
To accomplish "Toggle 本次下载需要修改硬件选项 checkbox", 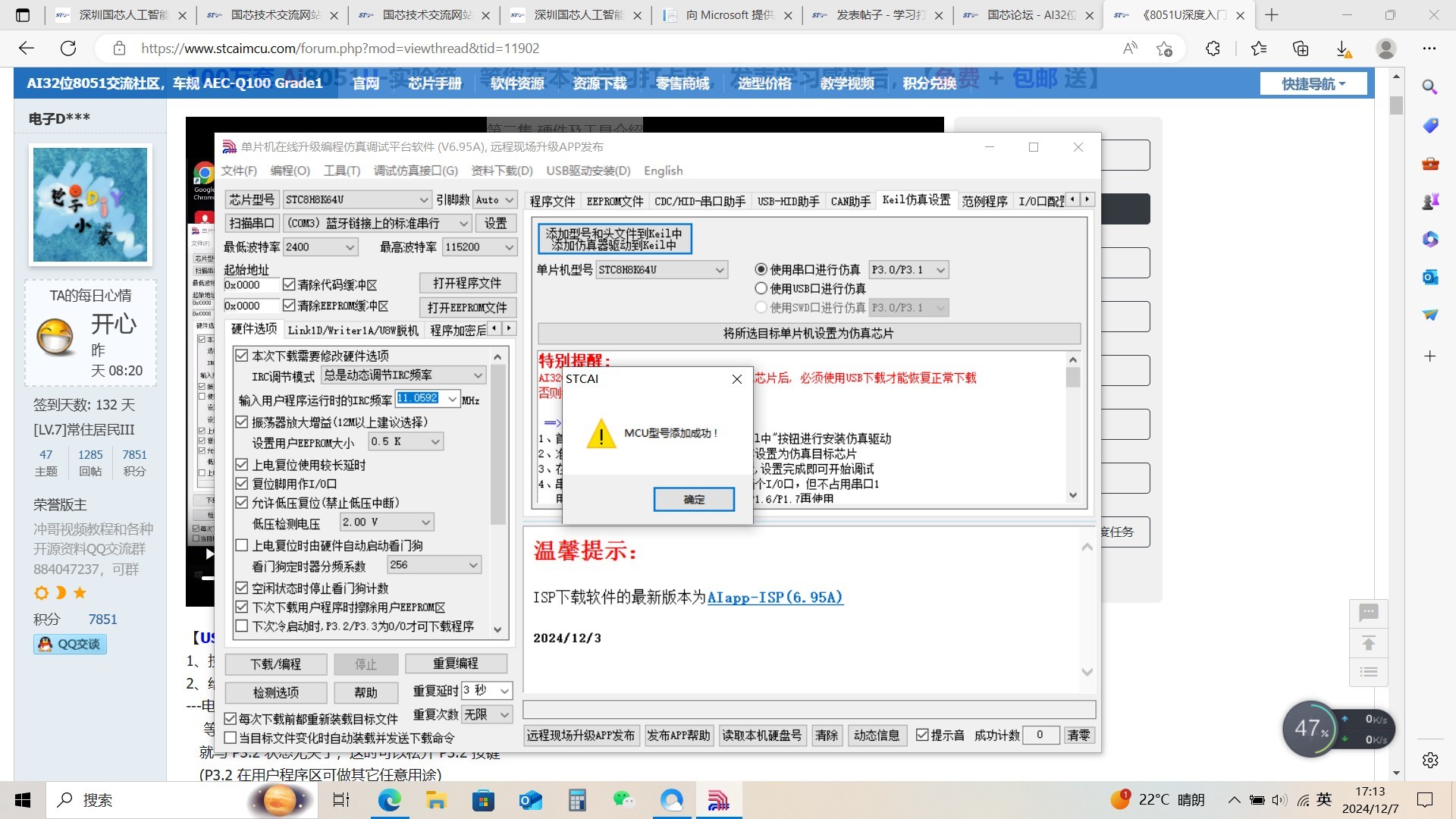I will [x=242, y=355].
